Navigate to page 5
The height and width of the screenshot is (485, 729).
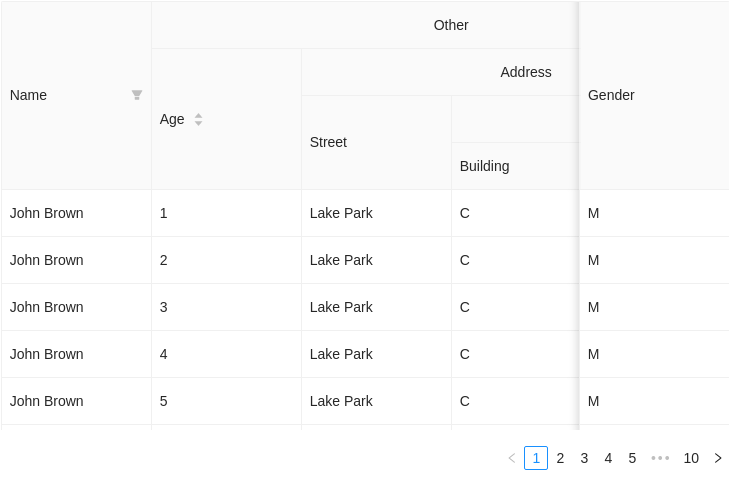click(x=632, y=458)
